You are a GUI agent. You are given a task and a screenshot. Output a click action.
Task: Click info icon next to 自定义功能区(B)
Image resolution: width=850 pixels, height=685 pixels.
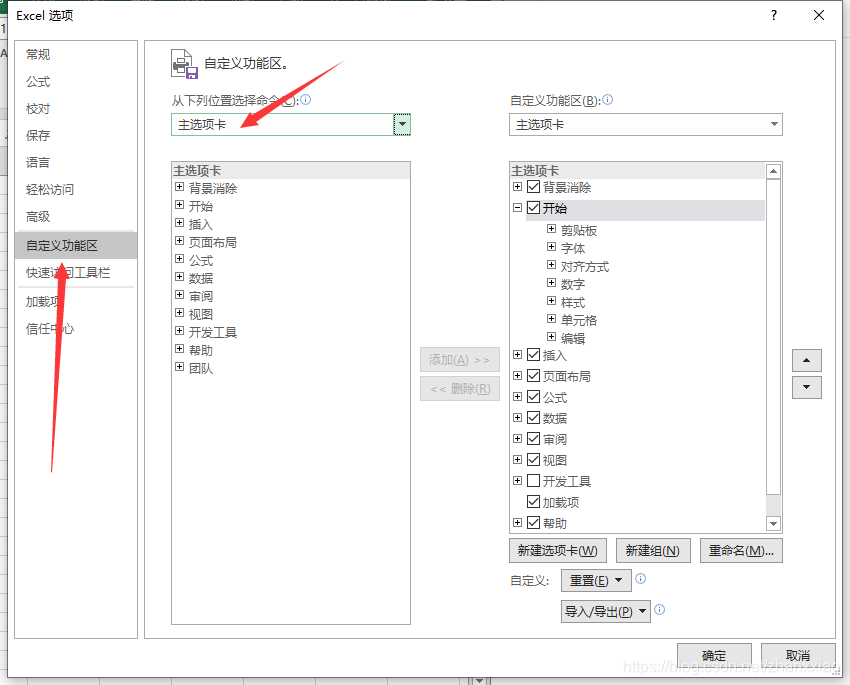(608, 100)
